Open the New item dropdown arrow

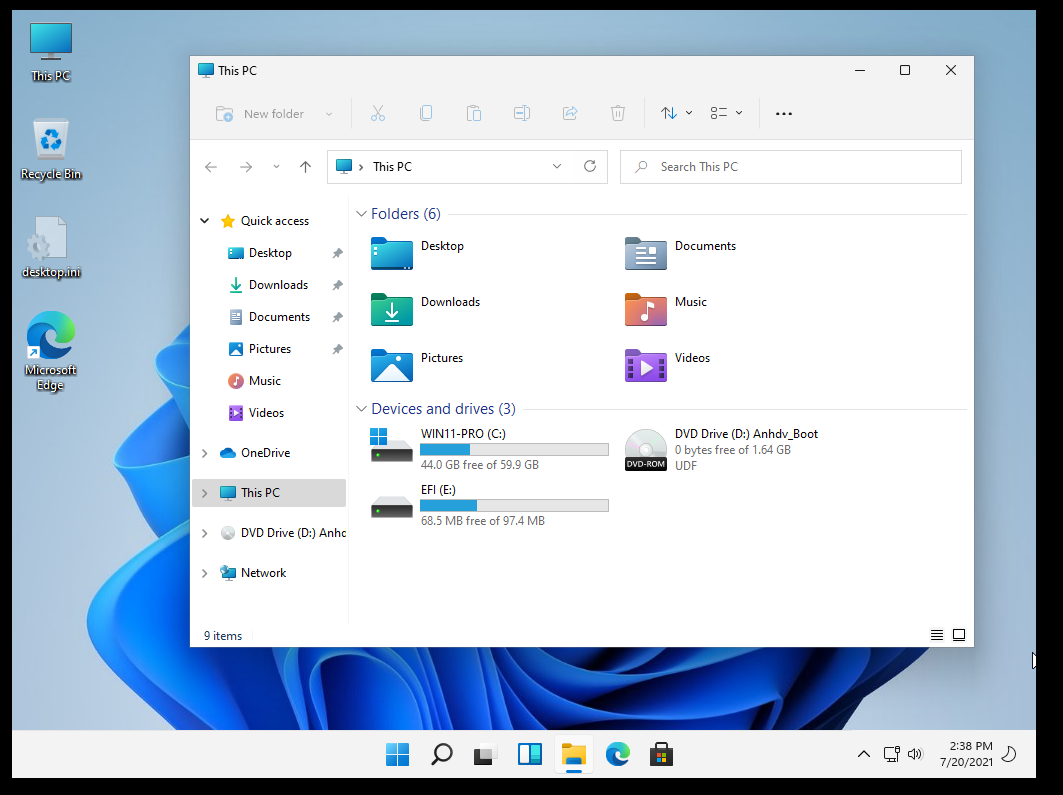(x=329, y=114)
